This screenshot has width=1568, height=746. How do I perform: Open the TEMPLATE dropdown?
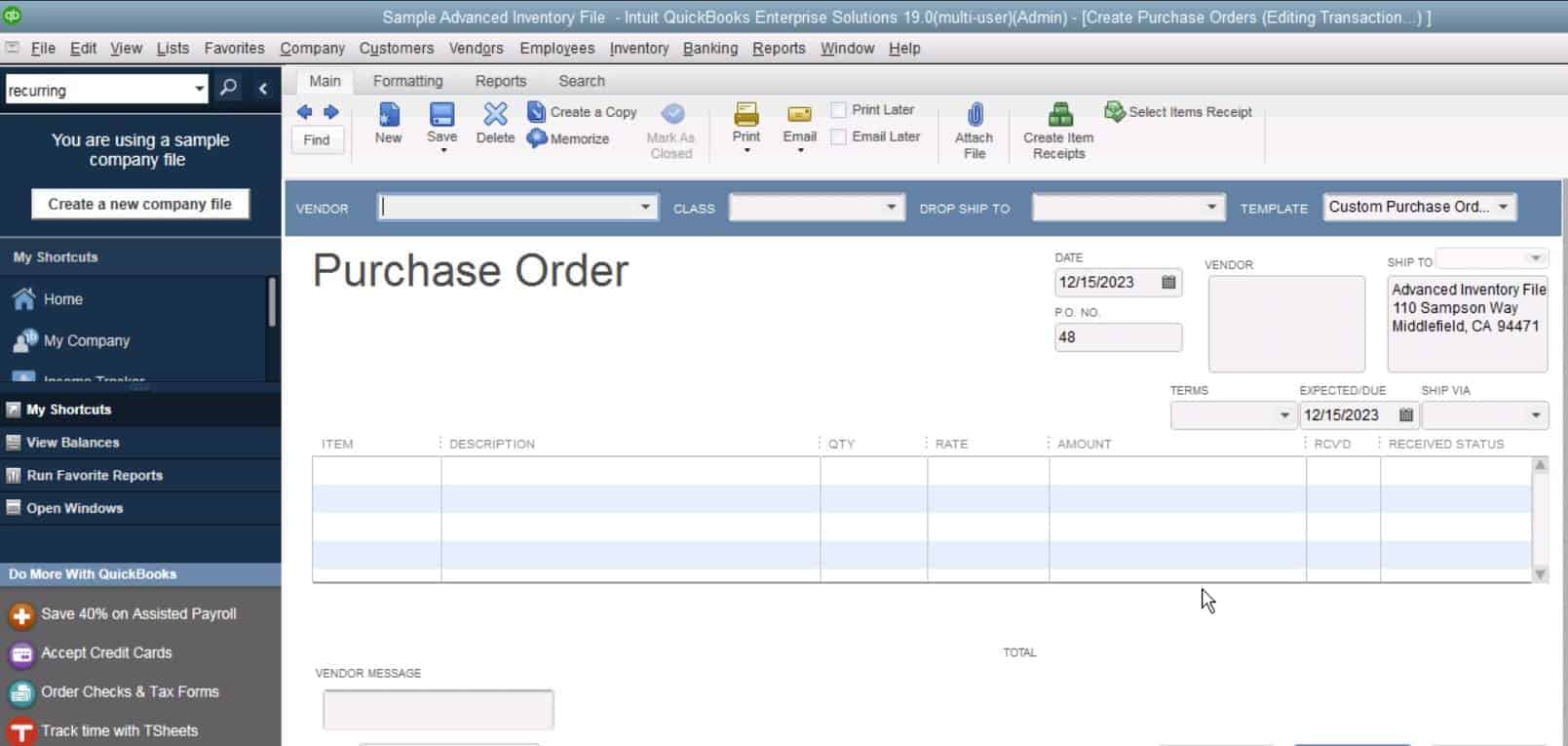(x=1504, y=207)
